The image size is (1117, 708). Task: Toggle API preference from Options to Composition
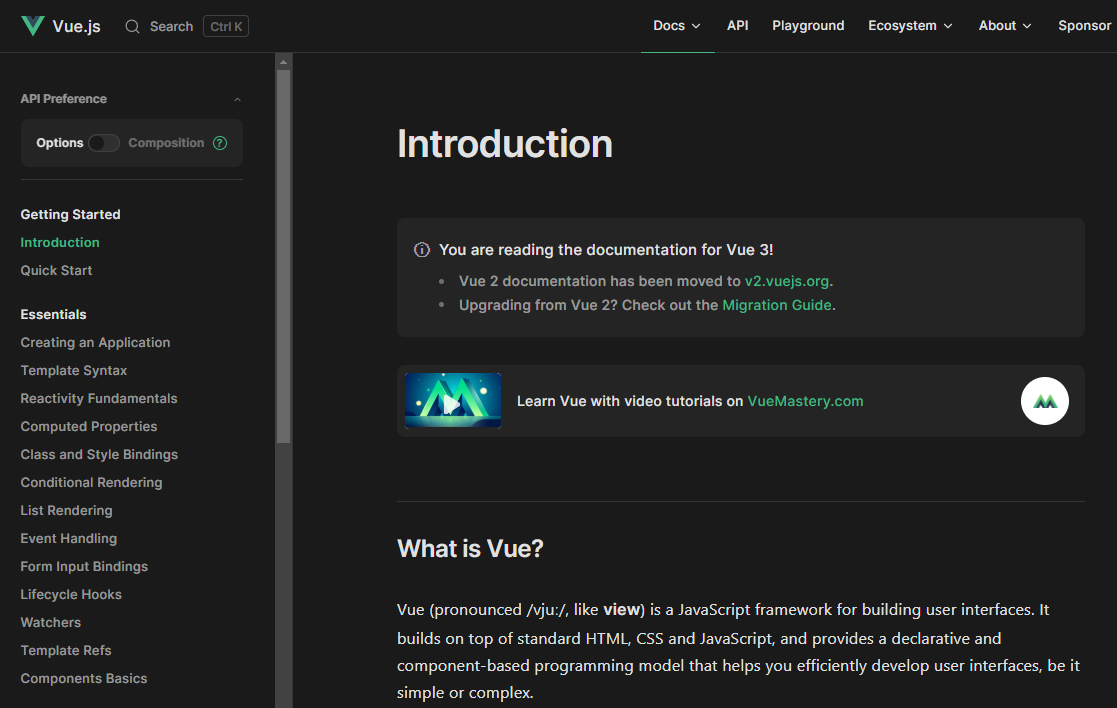[105, 143]
